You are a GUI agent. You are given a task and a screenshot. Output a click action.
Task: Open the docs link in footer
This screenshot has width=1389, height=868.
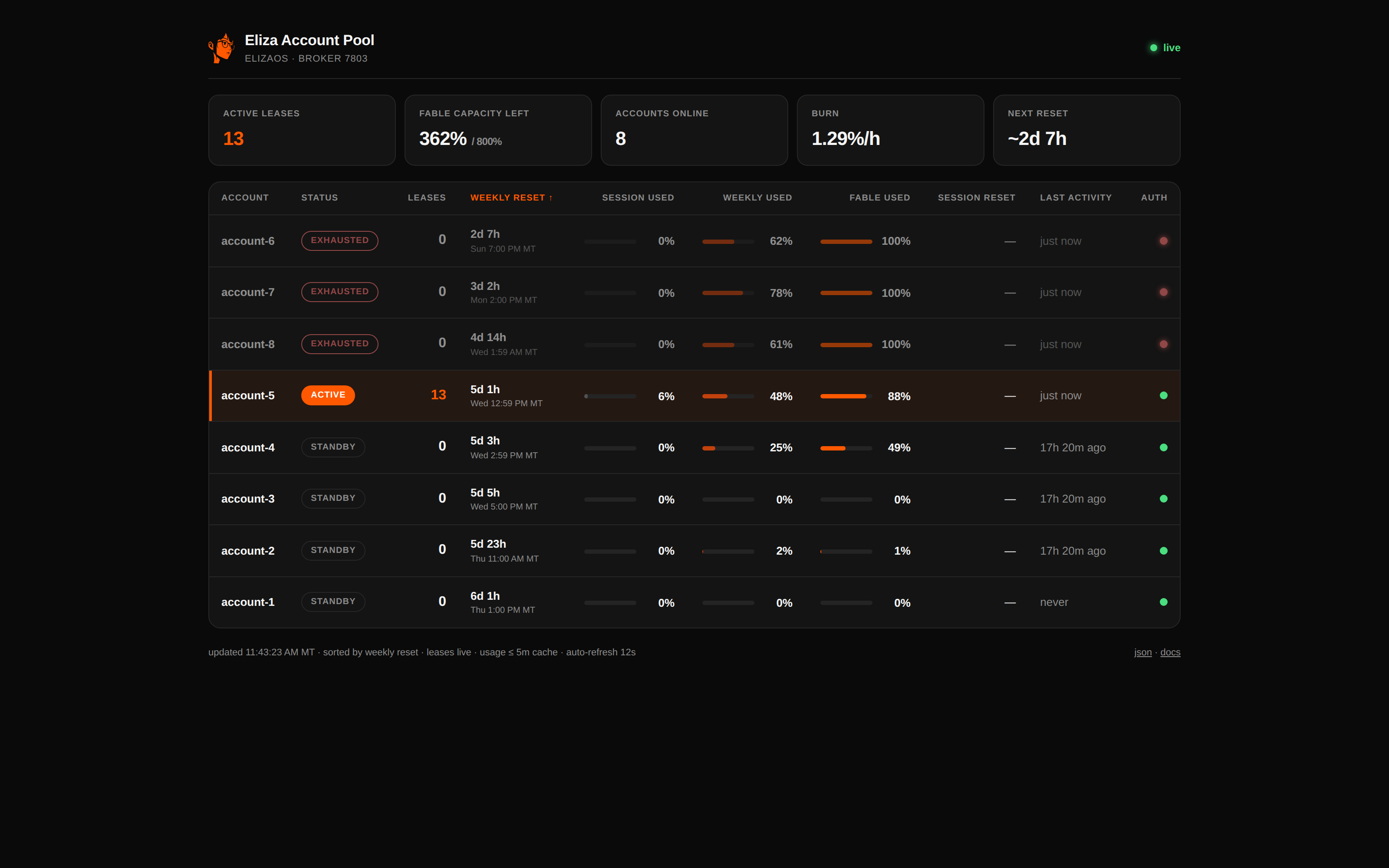coord(1170,652)
